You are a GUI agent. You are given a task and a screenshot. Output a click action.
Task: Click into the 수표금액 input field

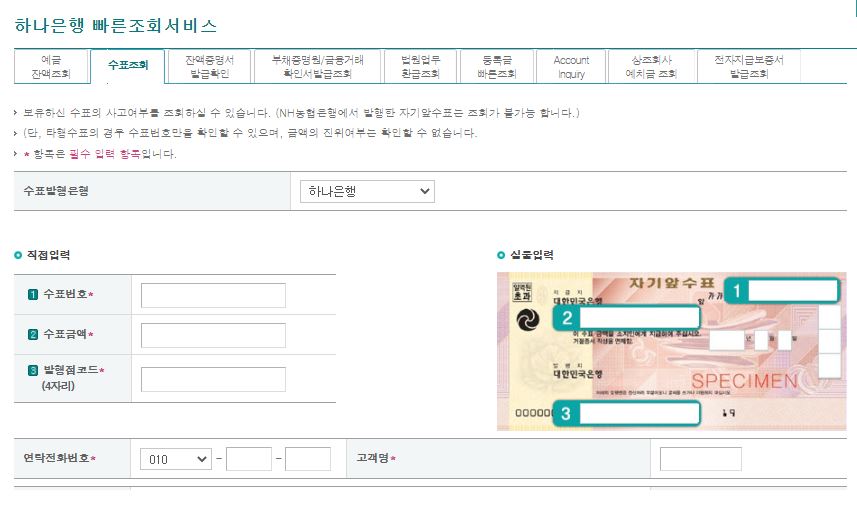213,335
